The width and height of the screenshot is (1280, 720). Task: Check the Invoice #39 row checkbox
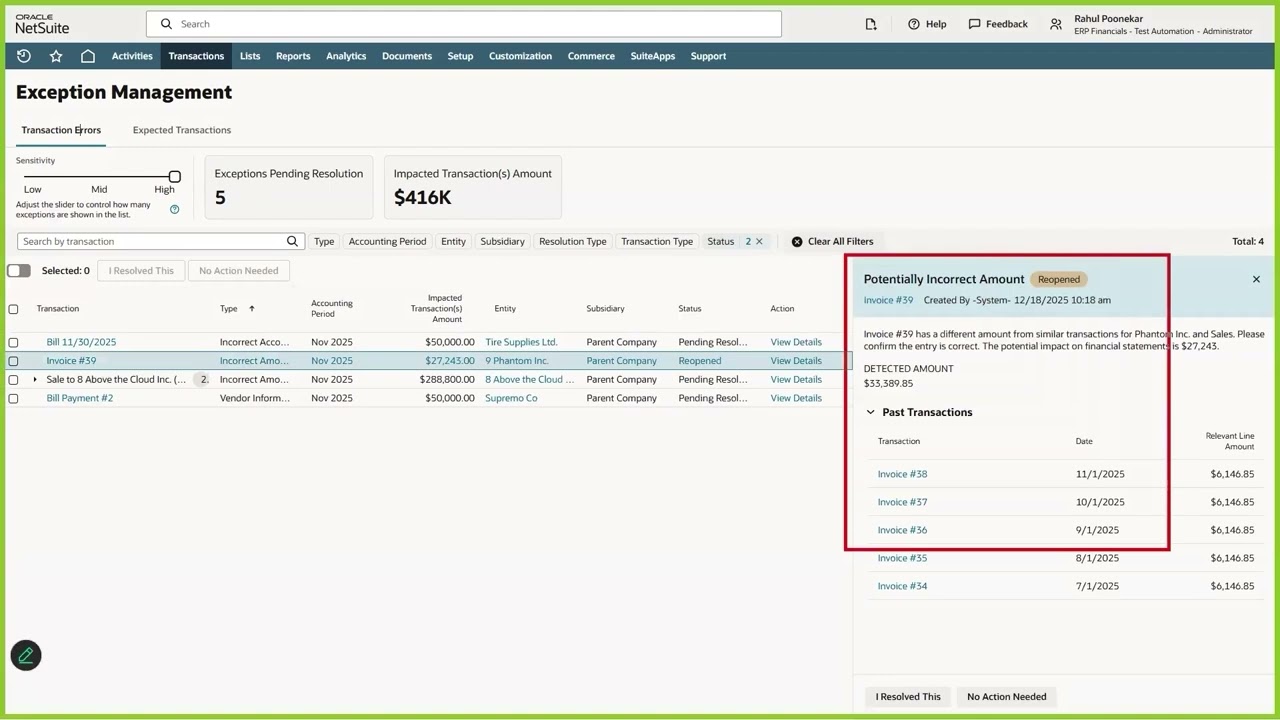click(x=13, y=361)
